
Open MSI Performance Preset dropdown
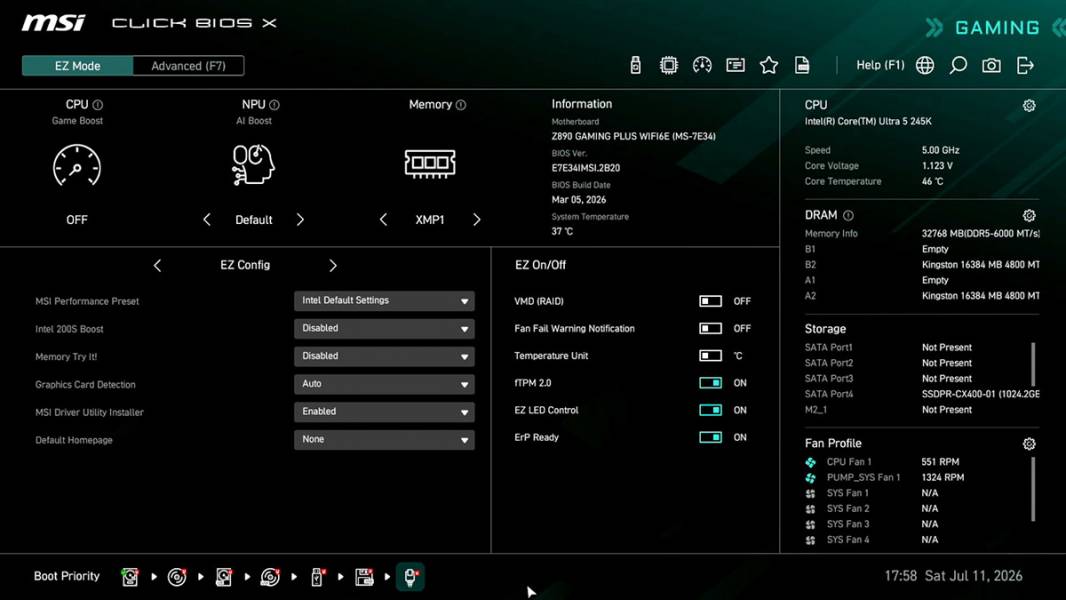pos(384,300)
